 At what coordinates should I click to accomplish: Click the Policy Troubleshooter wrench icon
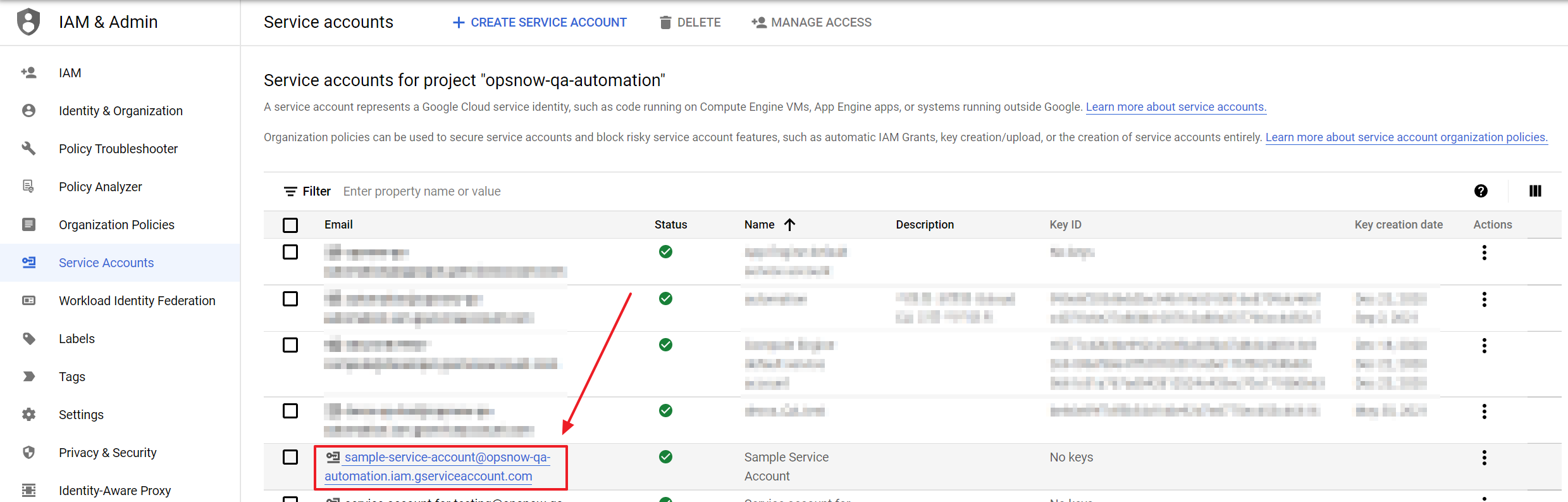pyautogui.click(x=28, y=149)
